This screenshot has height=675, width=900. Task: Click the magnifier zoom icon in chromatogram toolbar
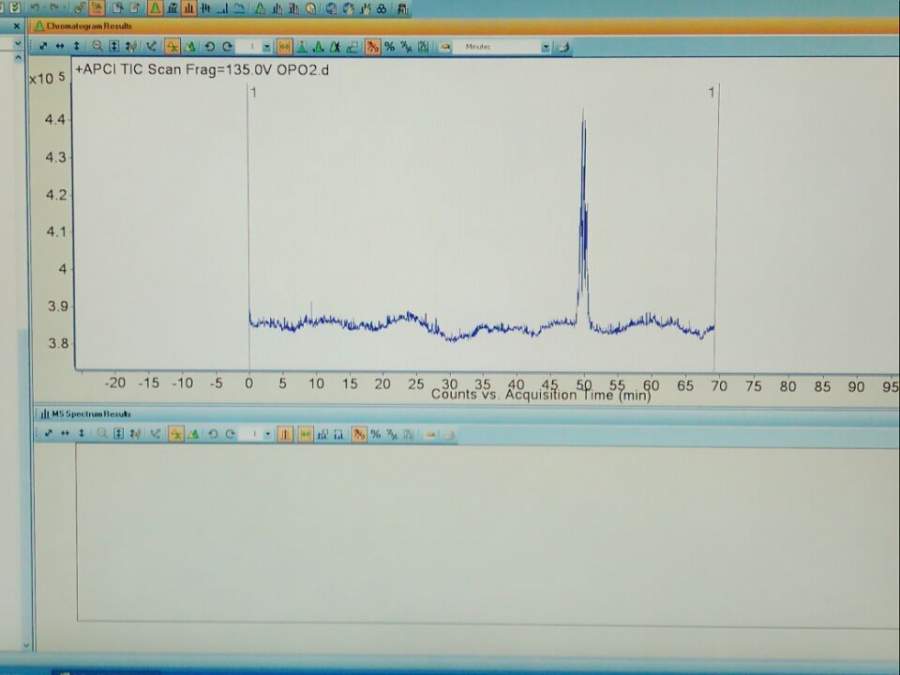click(97, 46)
